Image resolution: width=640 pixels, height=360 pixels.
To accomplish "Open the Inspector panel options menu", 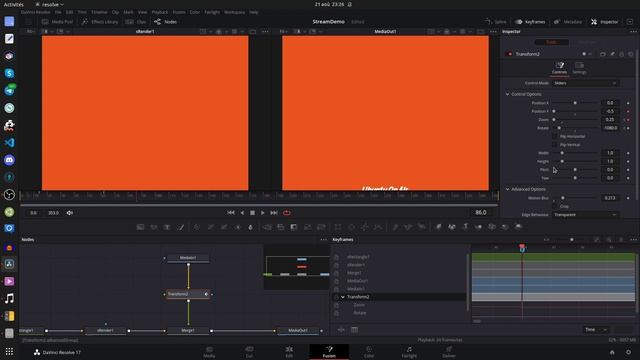I will pos(633,31).
